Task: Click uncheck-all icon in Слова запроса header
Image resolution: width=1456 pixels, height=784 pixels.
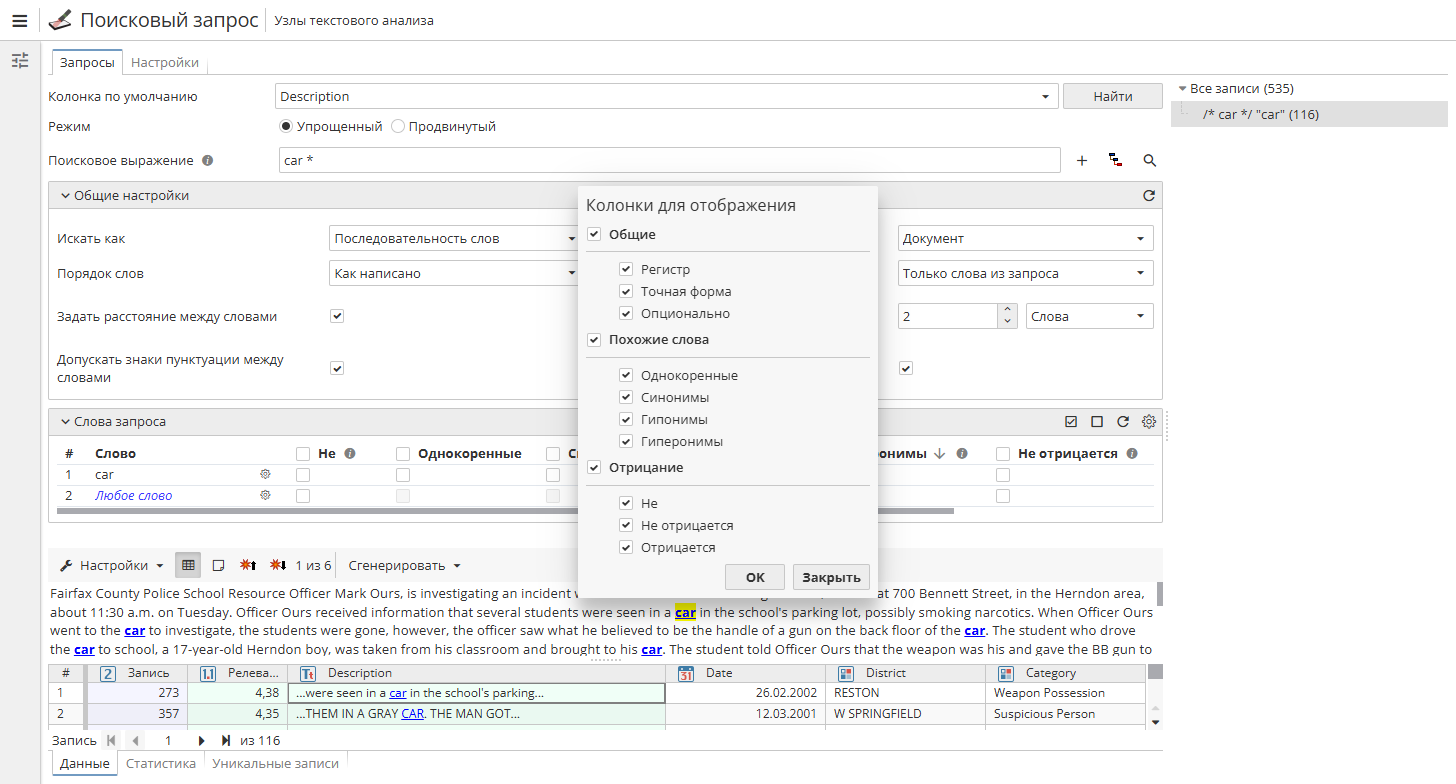Action: tap(1097, 422)
